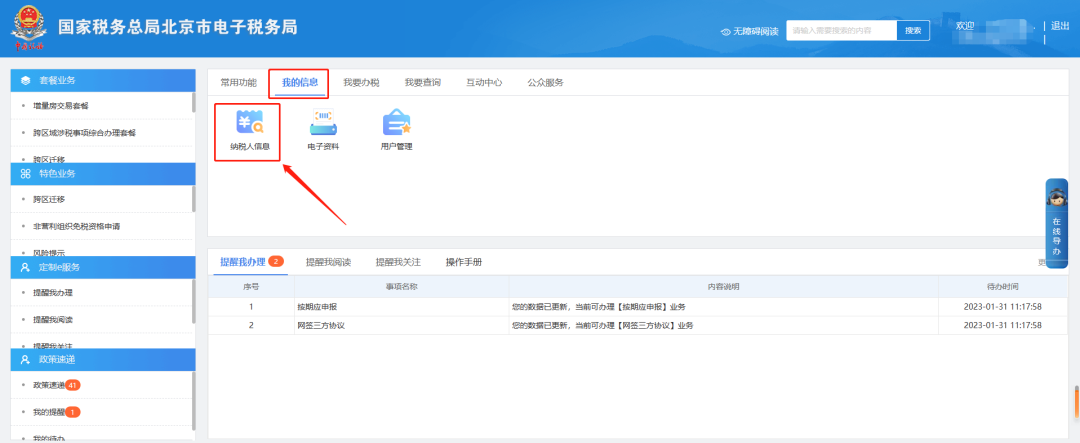1080x443 pixels.
Task: Switch to the 公众服务 tab
Action: coord(546,83)
